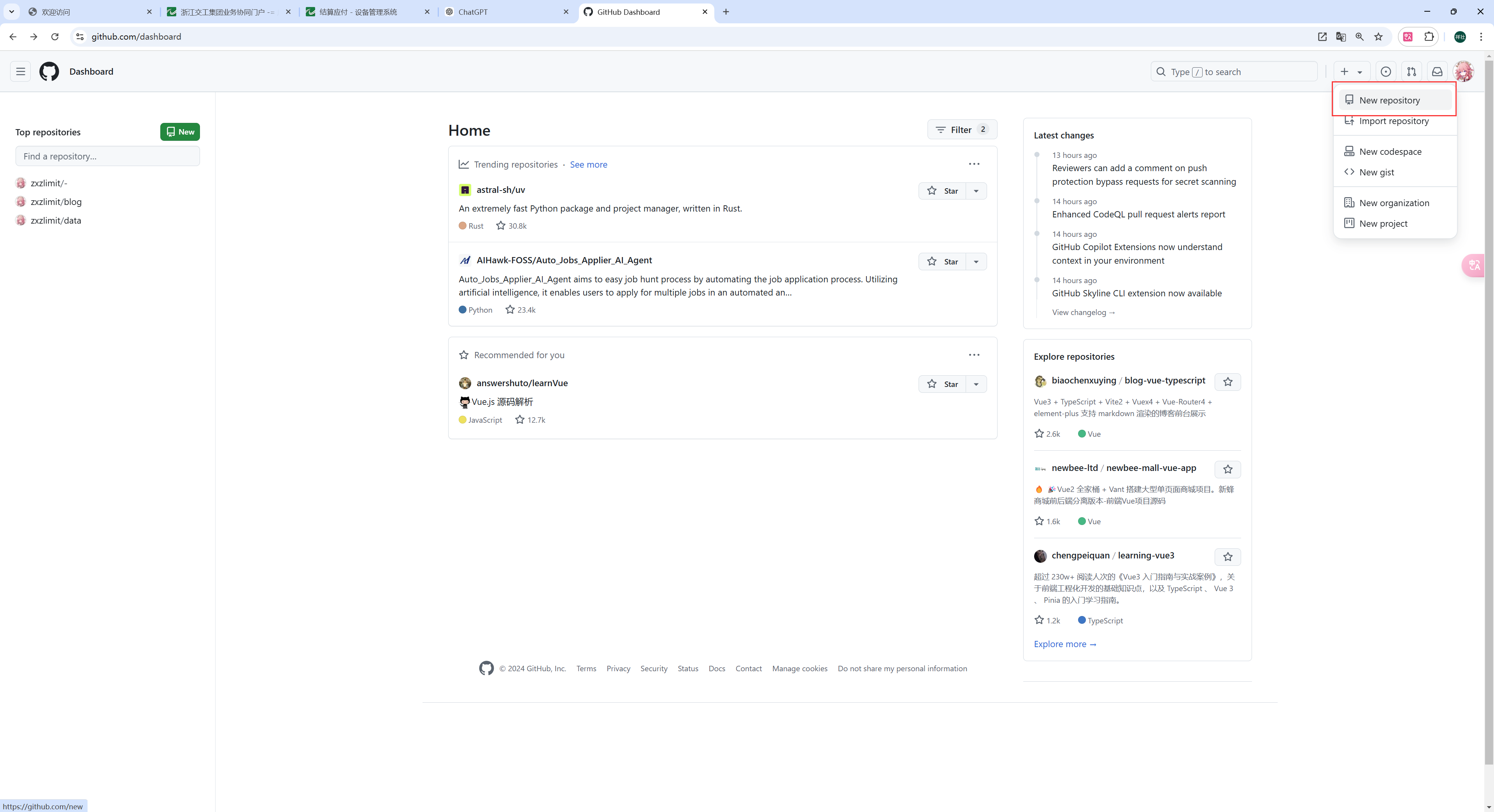The width and height of the screenshot is (1494, 812).
Task: Select New project from the create menu
Action: 1395,223
